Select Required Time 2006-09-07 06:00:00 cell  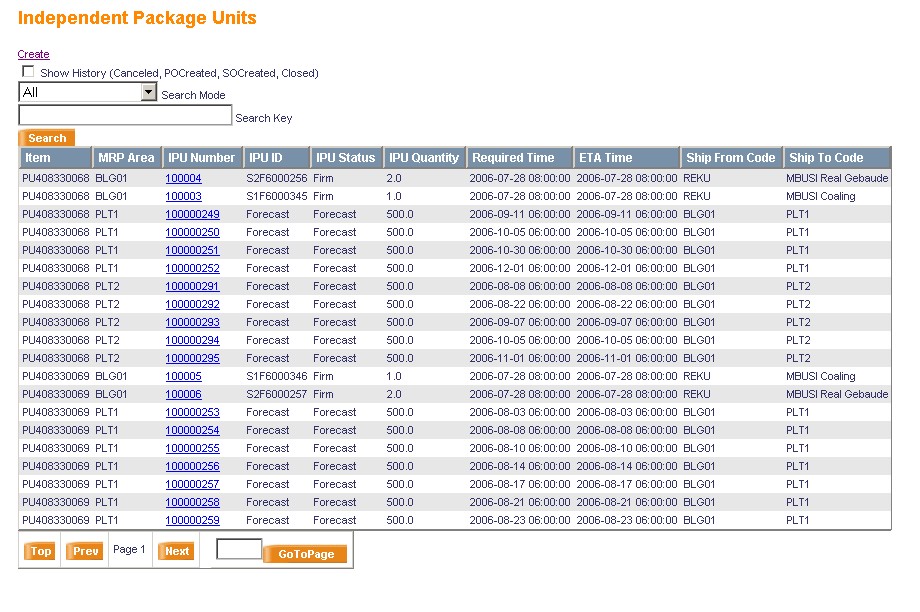(x=520, y=322)
